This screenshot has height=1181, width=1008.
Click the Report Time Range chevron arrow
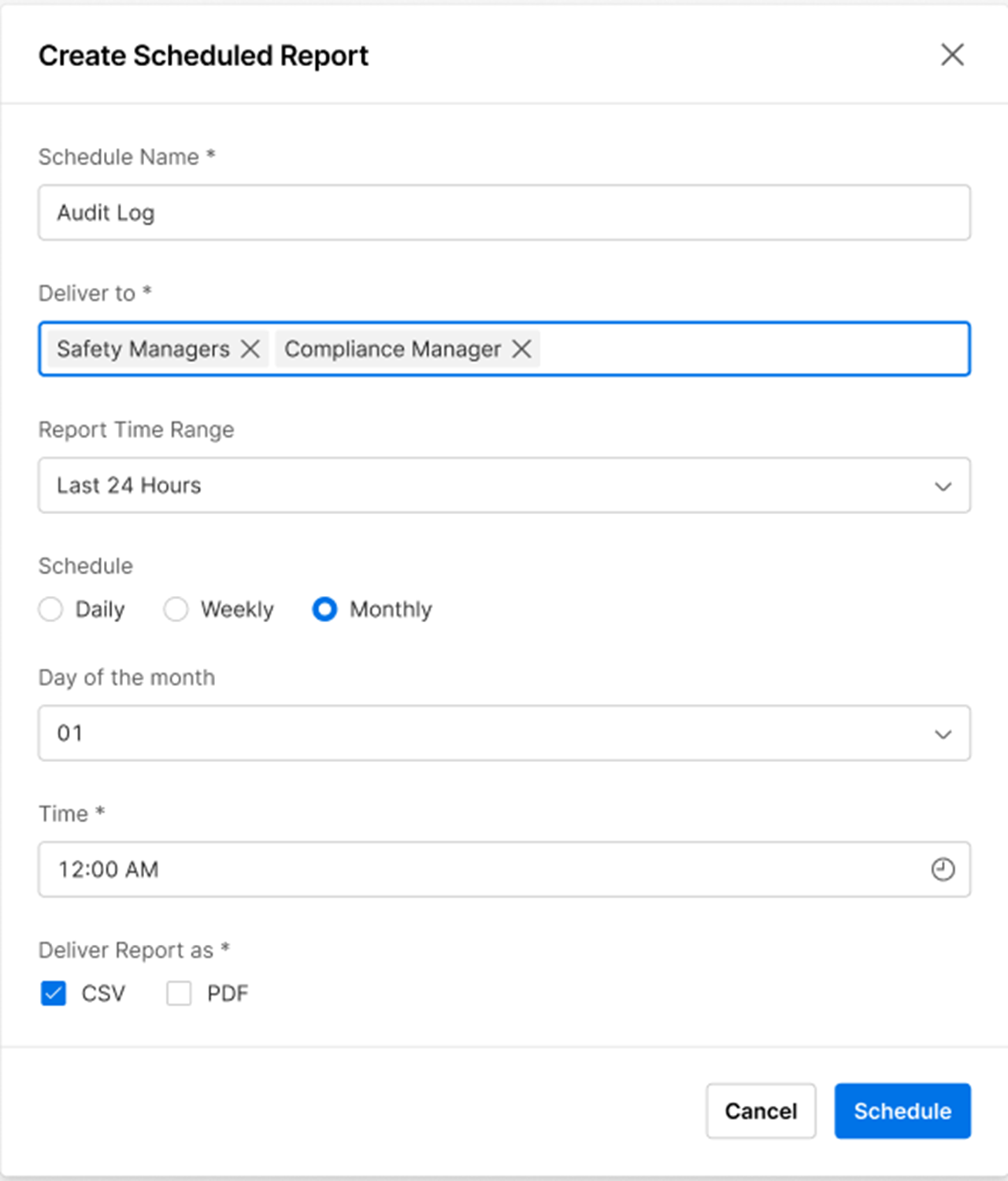click(943, 487)
